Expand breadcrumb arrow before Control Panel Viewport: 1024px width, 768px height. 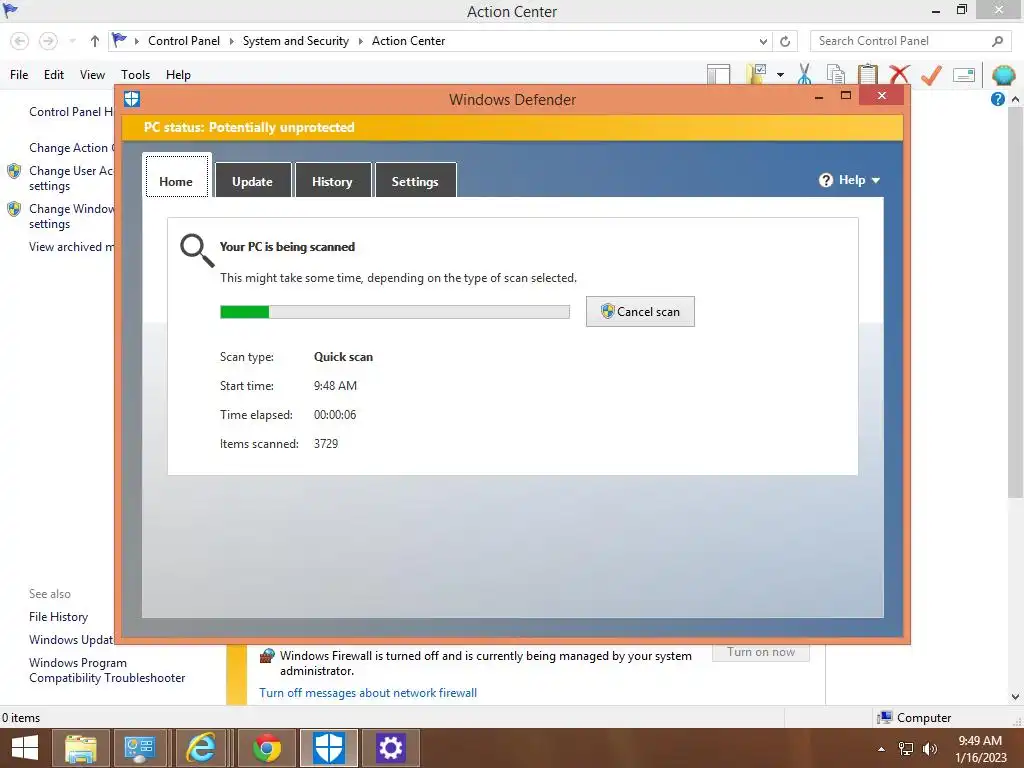coord(136,41)
